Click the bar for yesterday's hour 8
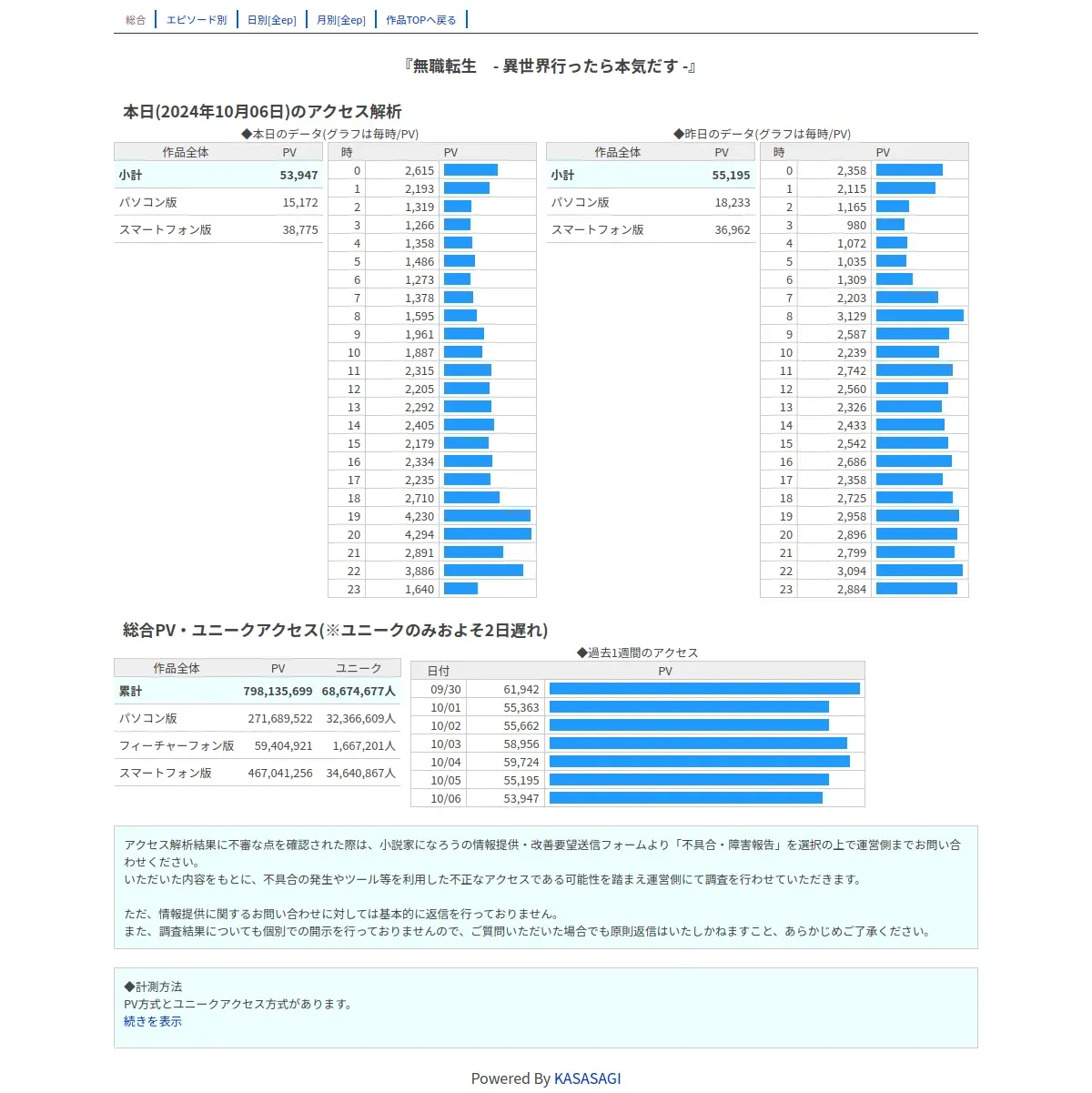Viewport: 1092px width, 1093px height. pos(920,316)
